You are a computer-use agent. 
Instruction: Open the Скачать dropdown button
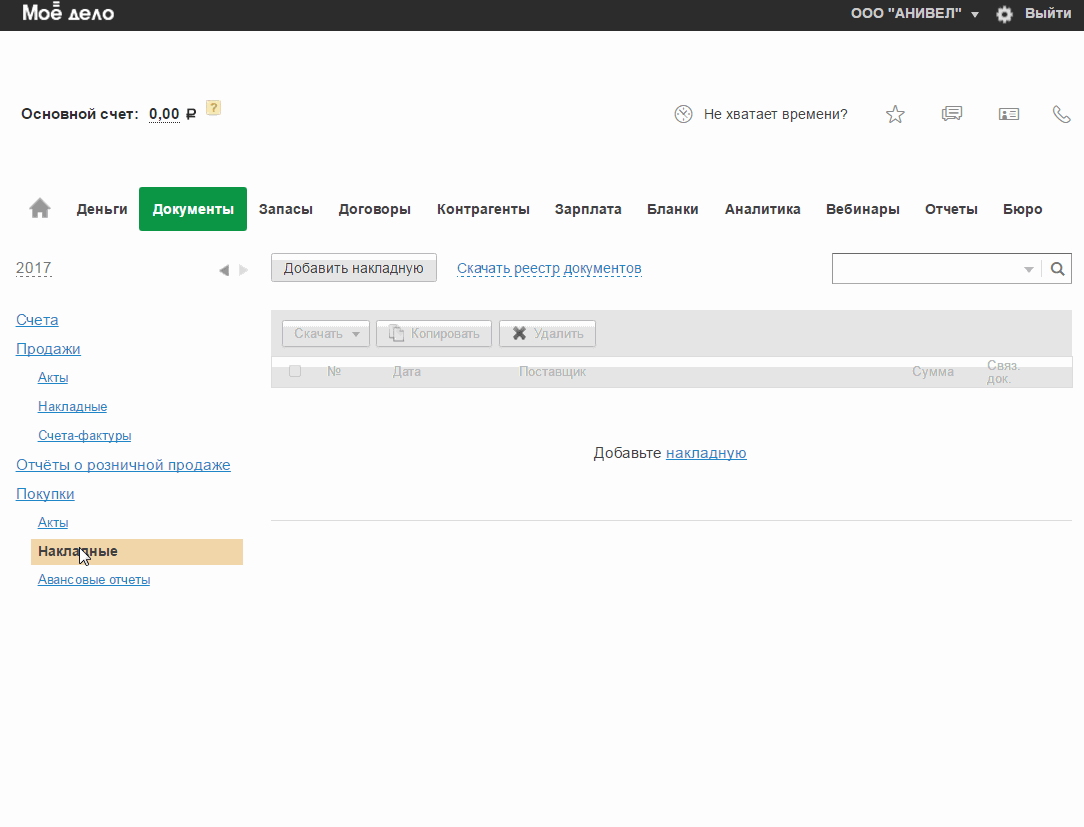click(x=326, y=334)
